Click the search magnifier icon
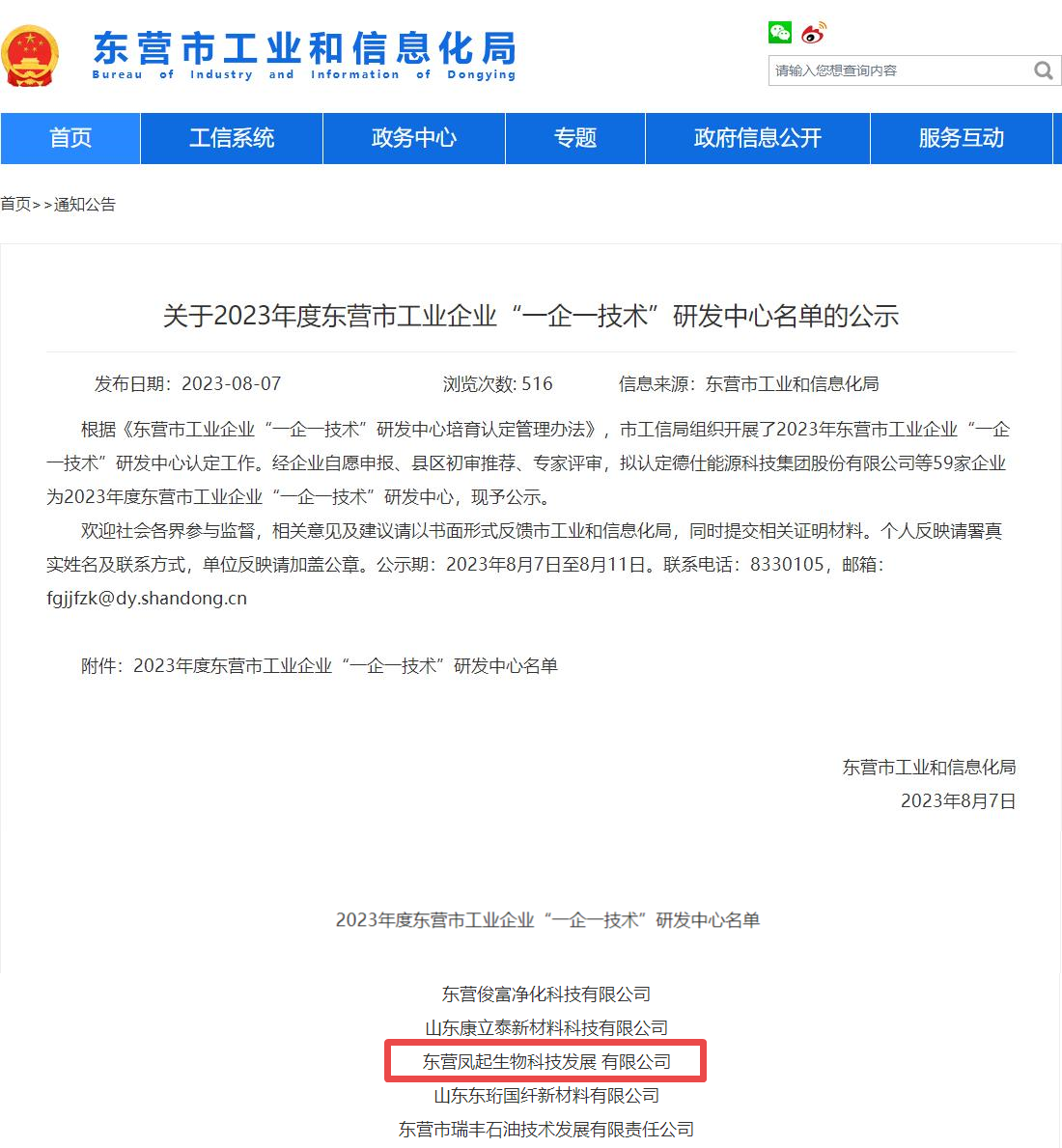Screen dimensions: 1062x1148 [x=1043, y=70]
